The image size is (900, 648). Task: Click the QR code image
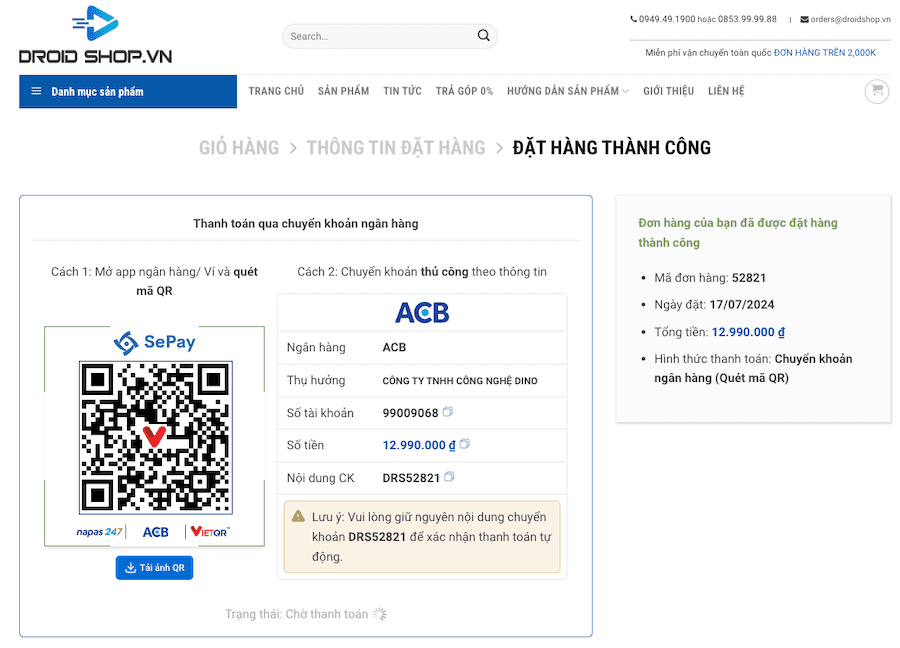pyautogui.click(x=156, y=437)
